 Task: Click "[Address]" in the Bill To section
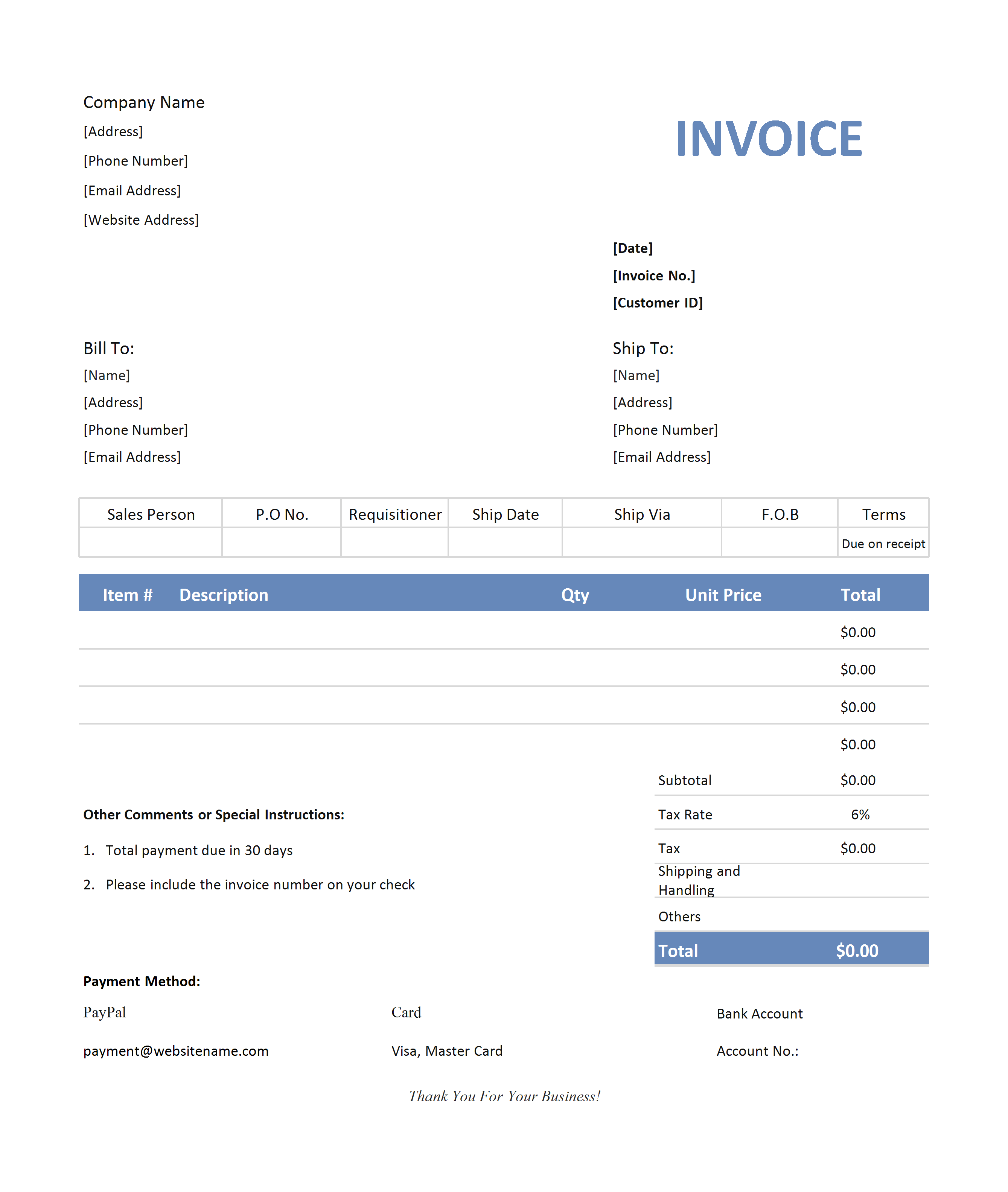[113, 403]
